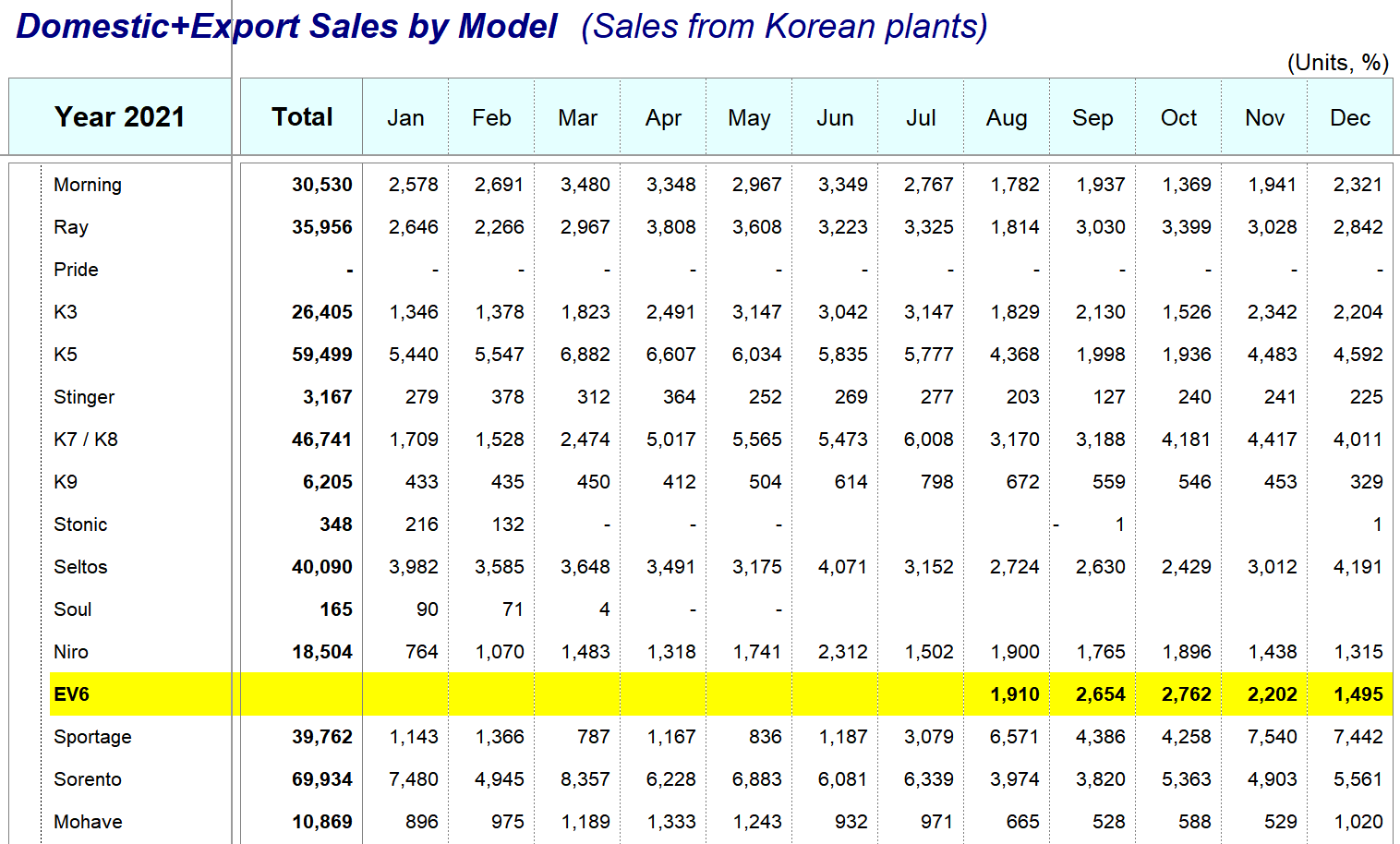Select the 'K5' model row label
Image resolution: width=1400 pixels, height=844 pixels.
click(x=66, y=355)
